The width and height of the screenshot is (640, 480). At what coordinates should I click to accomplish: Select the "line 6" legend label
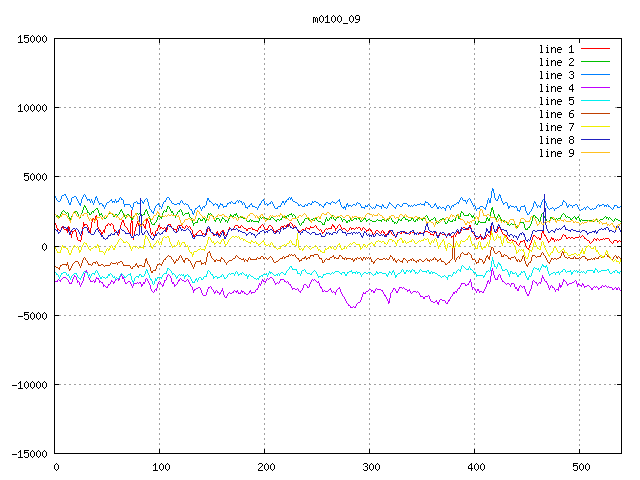click(556, 114)
